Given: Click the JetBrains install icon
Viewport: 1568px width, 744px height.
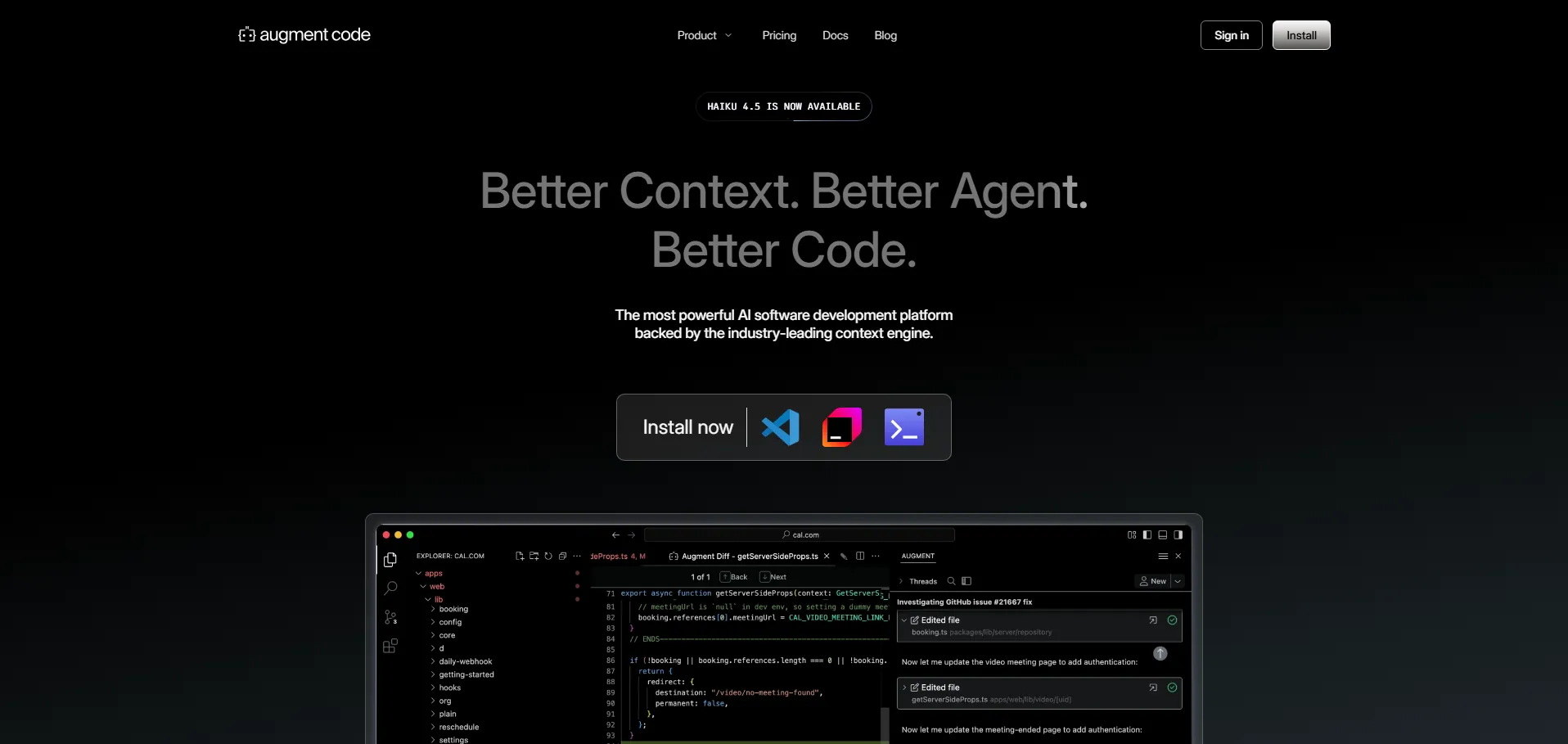Looking at the screenshot, I should point(842,427).
